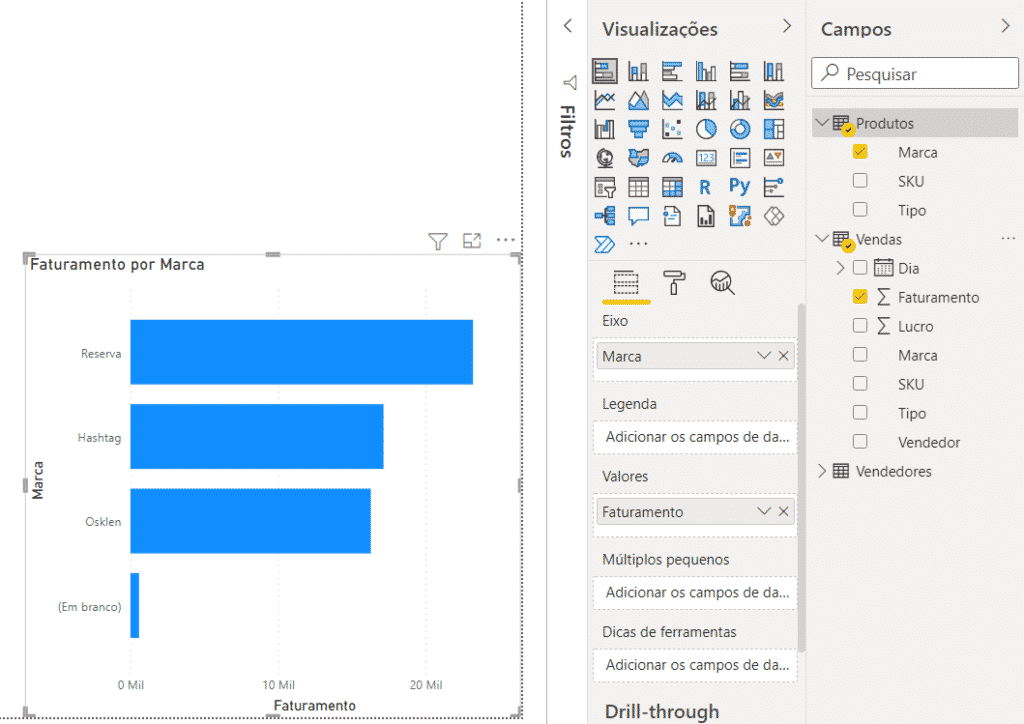Expand the Vendedores table
This screenshot has width=1024, height=724.
click(823, 471)
